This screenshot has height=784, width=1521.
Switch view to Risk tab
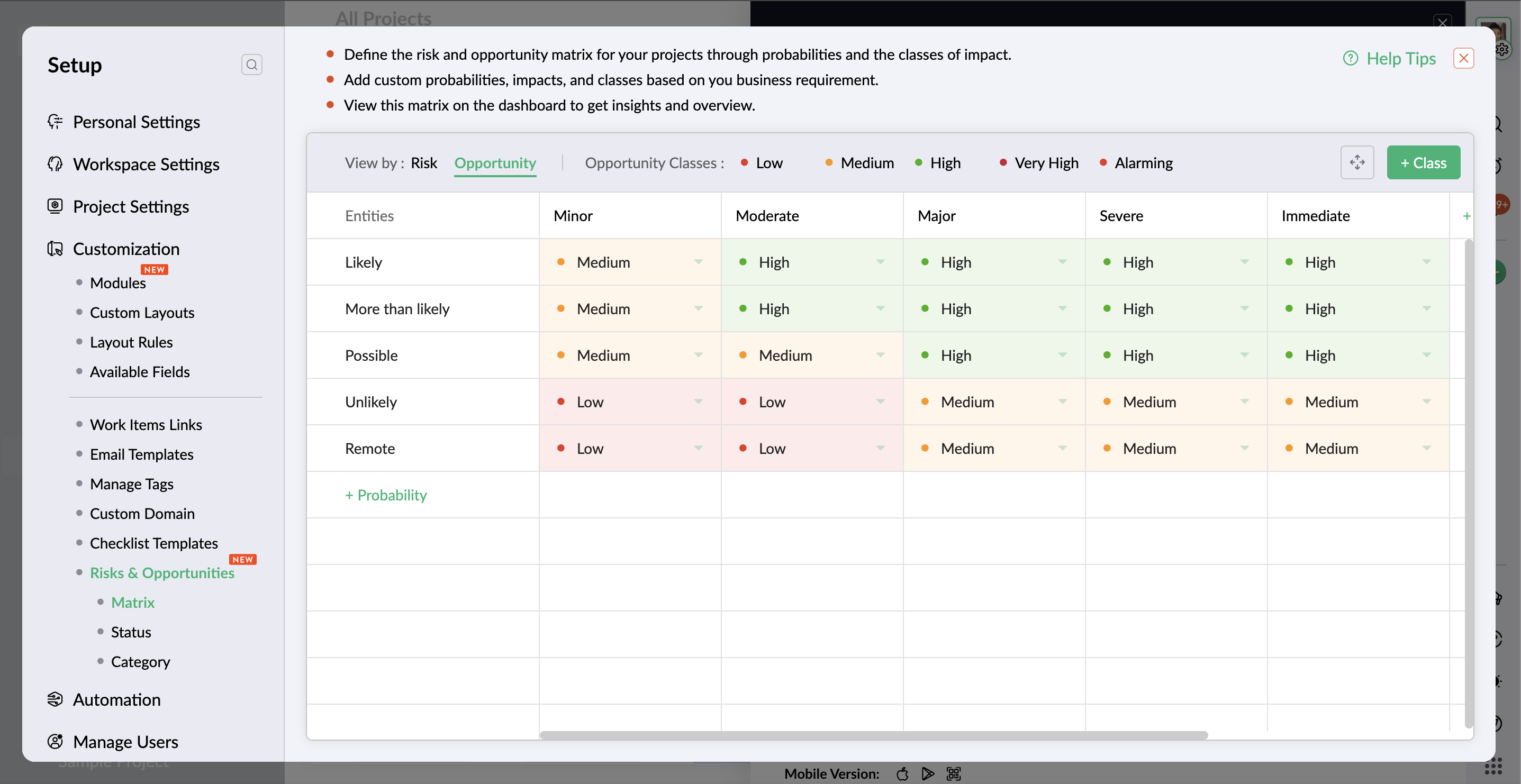(x=423, y=163)
